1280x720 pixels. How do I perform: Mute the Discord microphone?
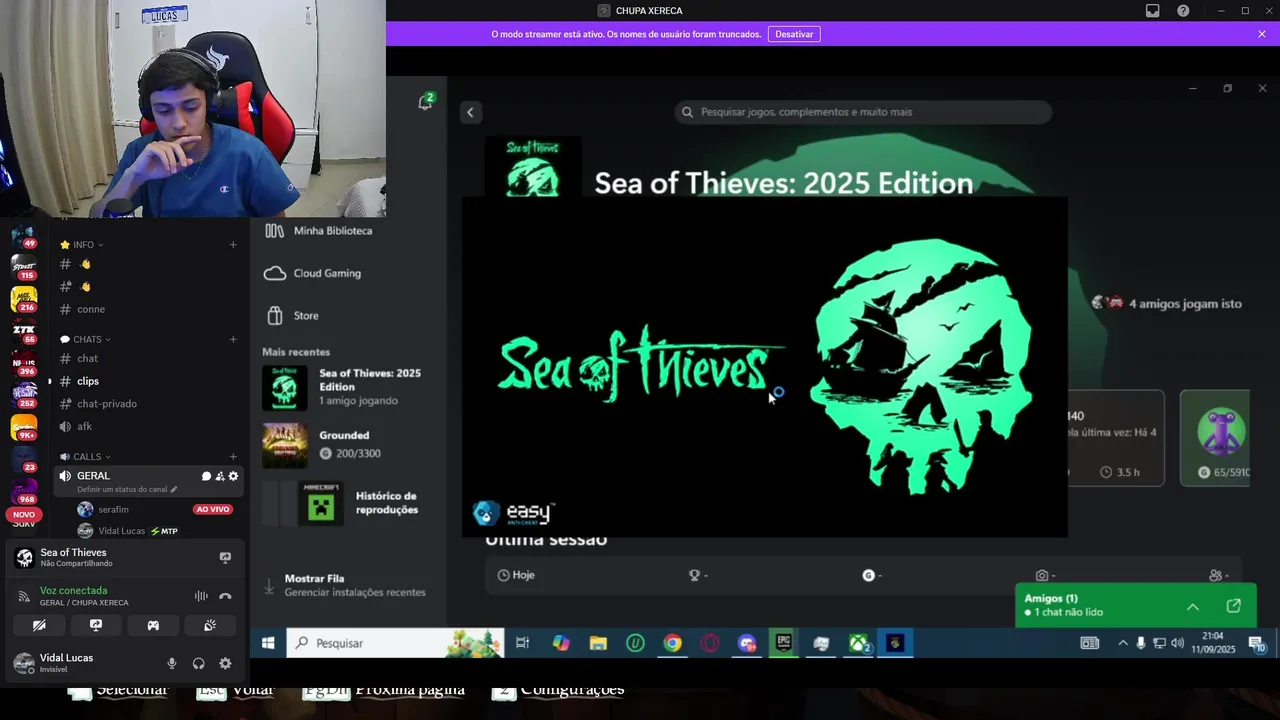pyautogui.click(x=172, y=664)
